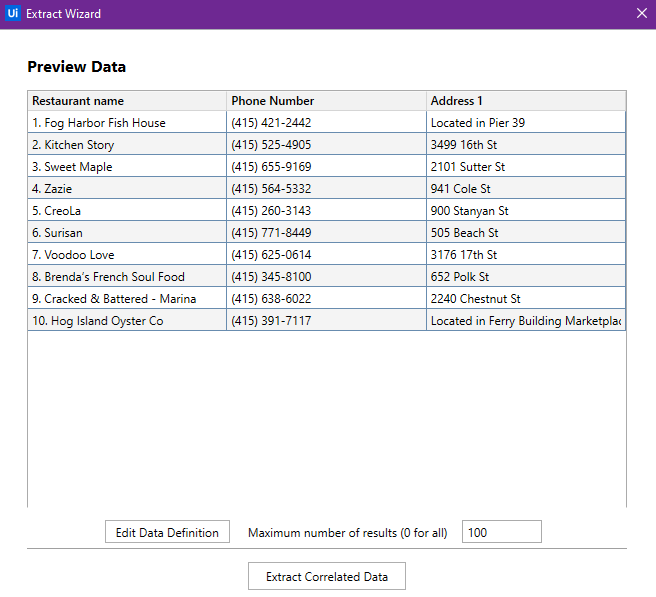The width and height of the screenshot is (656, 597).
Task: Click the UiPath logo icon in title bar
Action: (13, 13)
